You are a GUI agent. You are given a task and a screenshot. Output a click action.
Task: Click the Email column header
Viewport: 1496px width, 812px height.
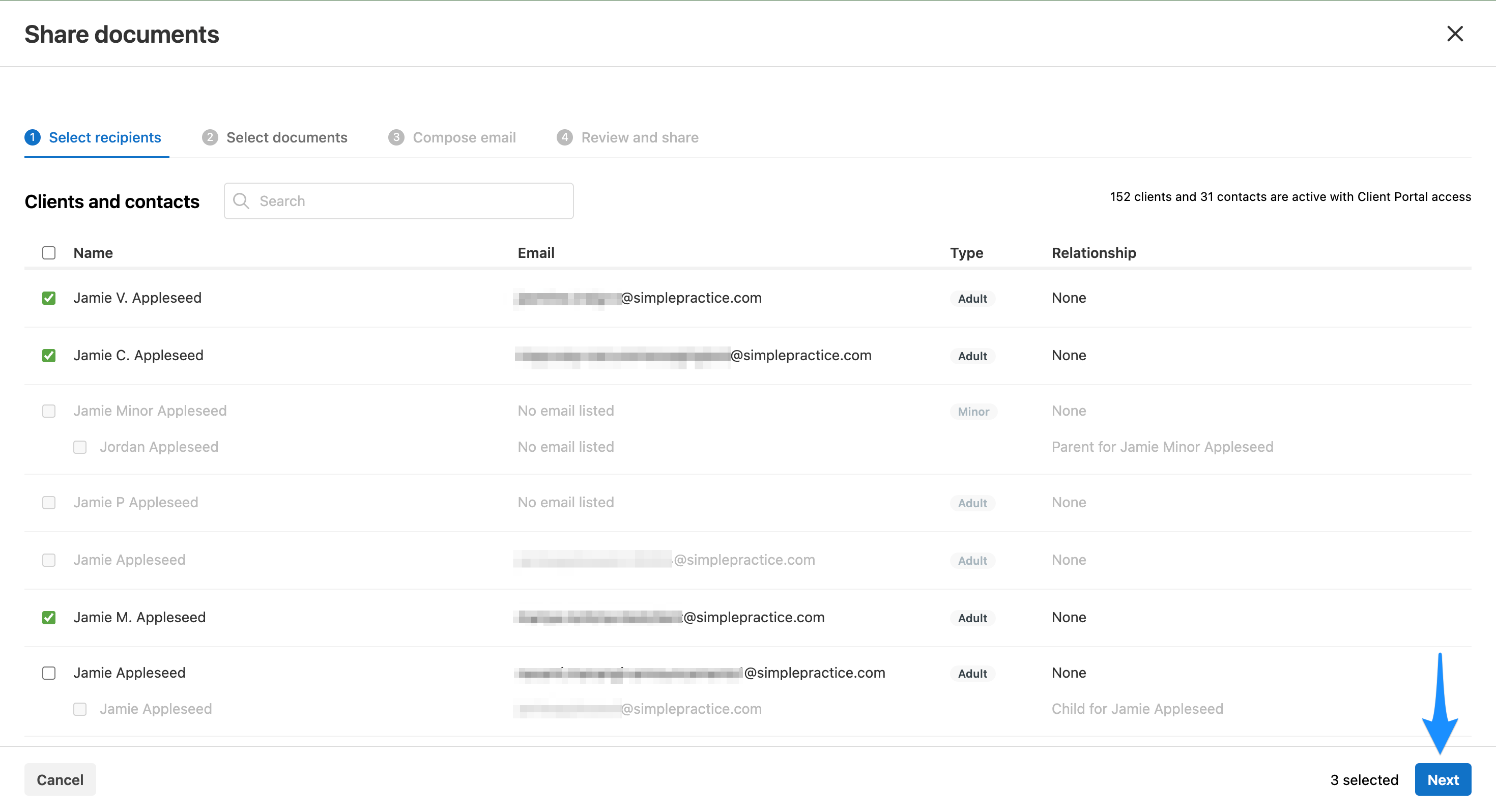[x=536, y=253]
